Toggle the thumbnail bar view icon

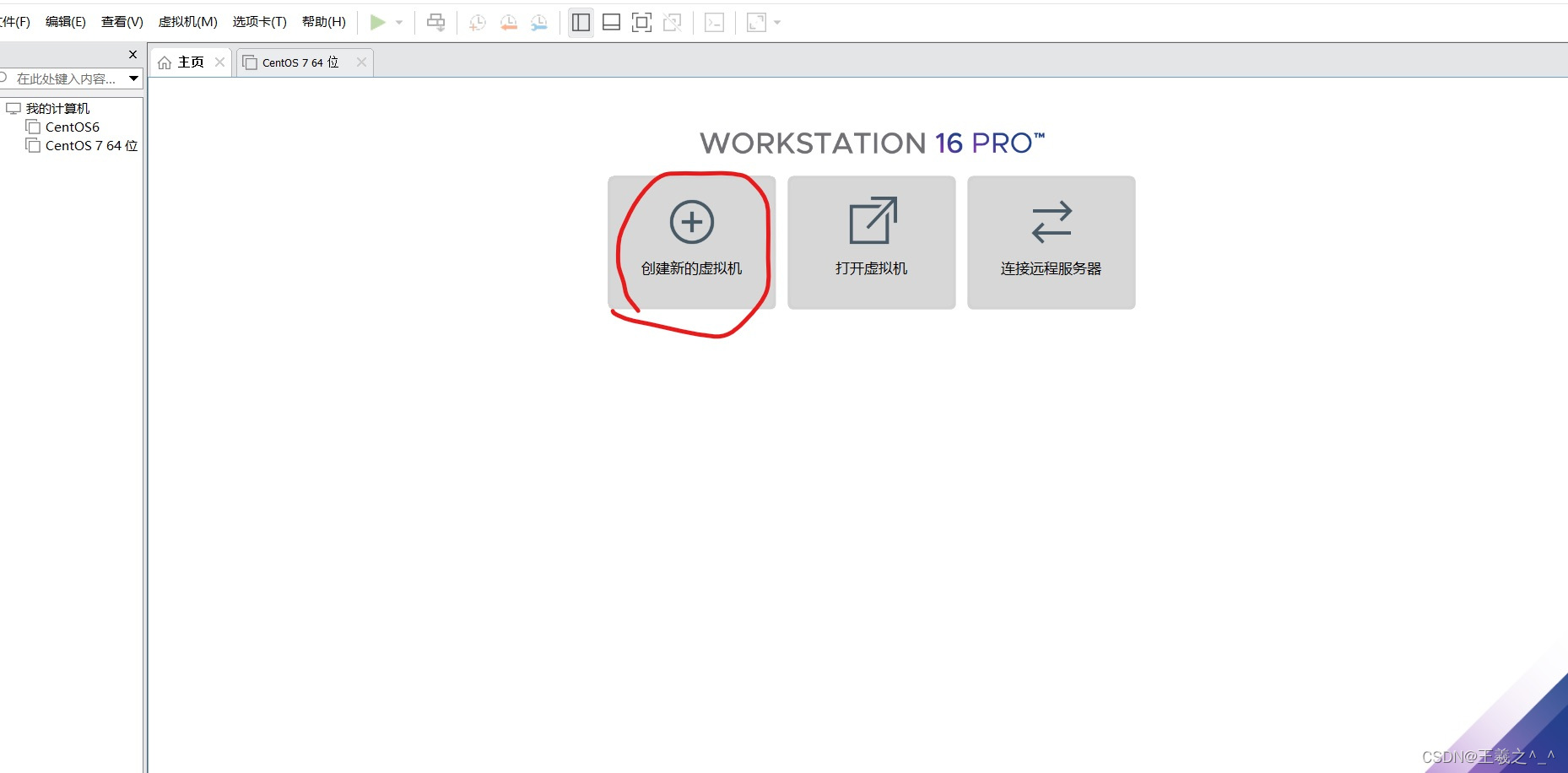pyautogui.click(x=612, y=23)
